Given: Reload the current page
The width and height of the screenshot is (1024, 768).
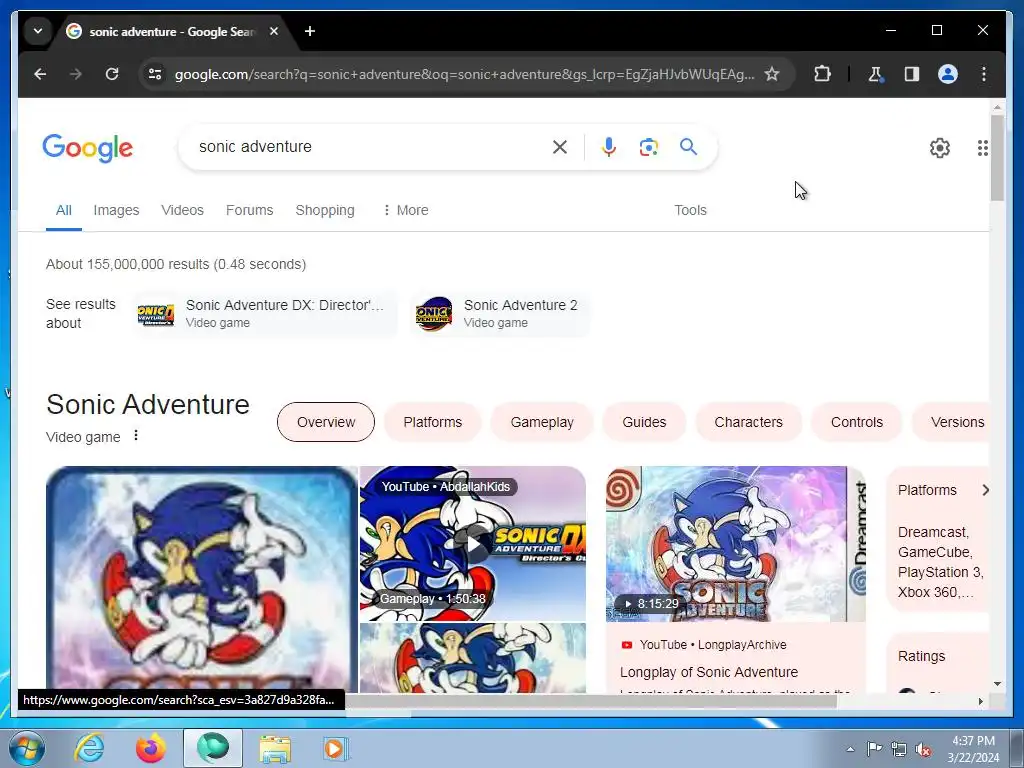Looking at the screenshot, I should pyautogui.click(x=112, y=74).
